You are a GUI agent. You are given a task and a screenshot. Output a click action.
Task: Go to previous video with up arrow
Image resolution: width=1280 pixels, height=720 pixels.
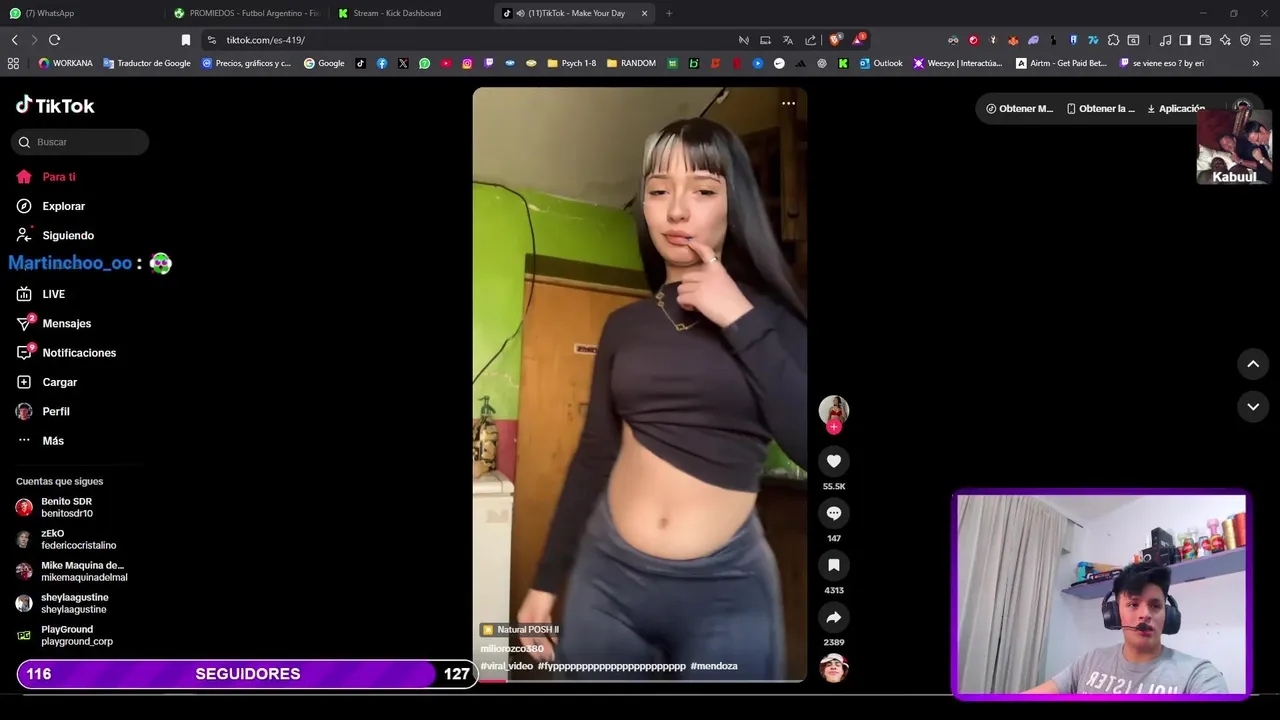click(1253, 364)
